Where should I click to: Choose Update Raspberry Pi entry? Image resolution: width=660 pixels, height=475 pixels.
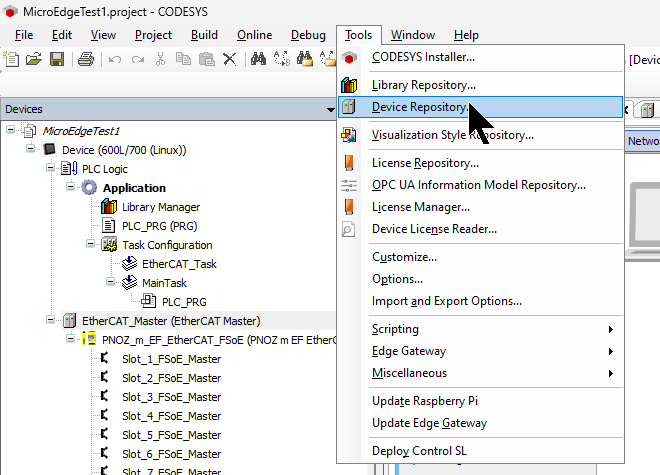(480, 401)
